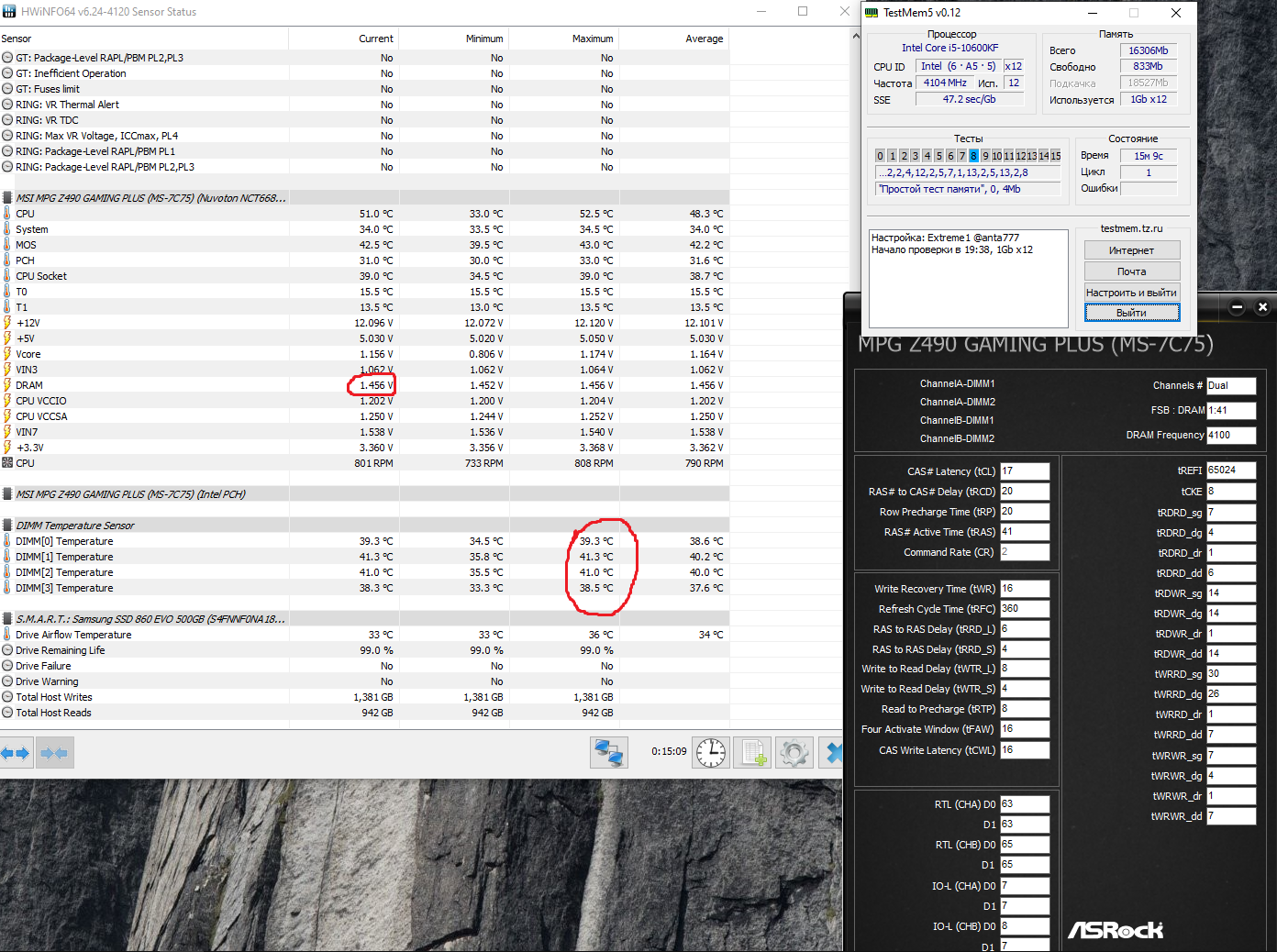Click the thermometer icon beside the System row

(7, 229)
